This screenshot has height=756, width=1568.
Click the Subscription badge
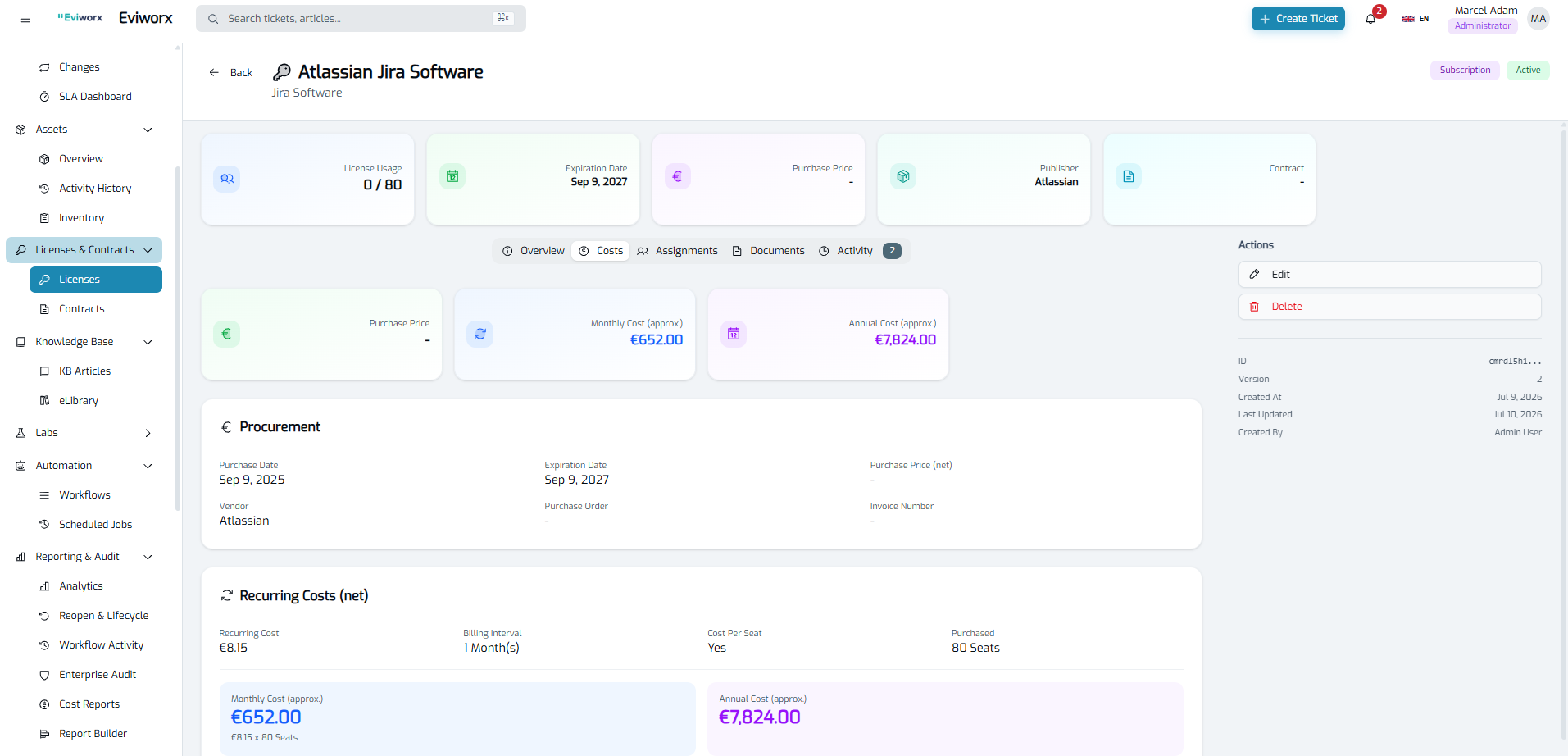(x=1465, y=71)
